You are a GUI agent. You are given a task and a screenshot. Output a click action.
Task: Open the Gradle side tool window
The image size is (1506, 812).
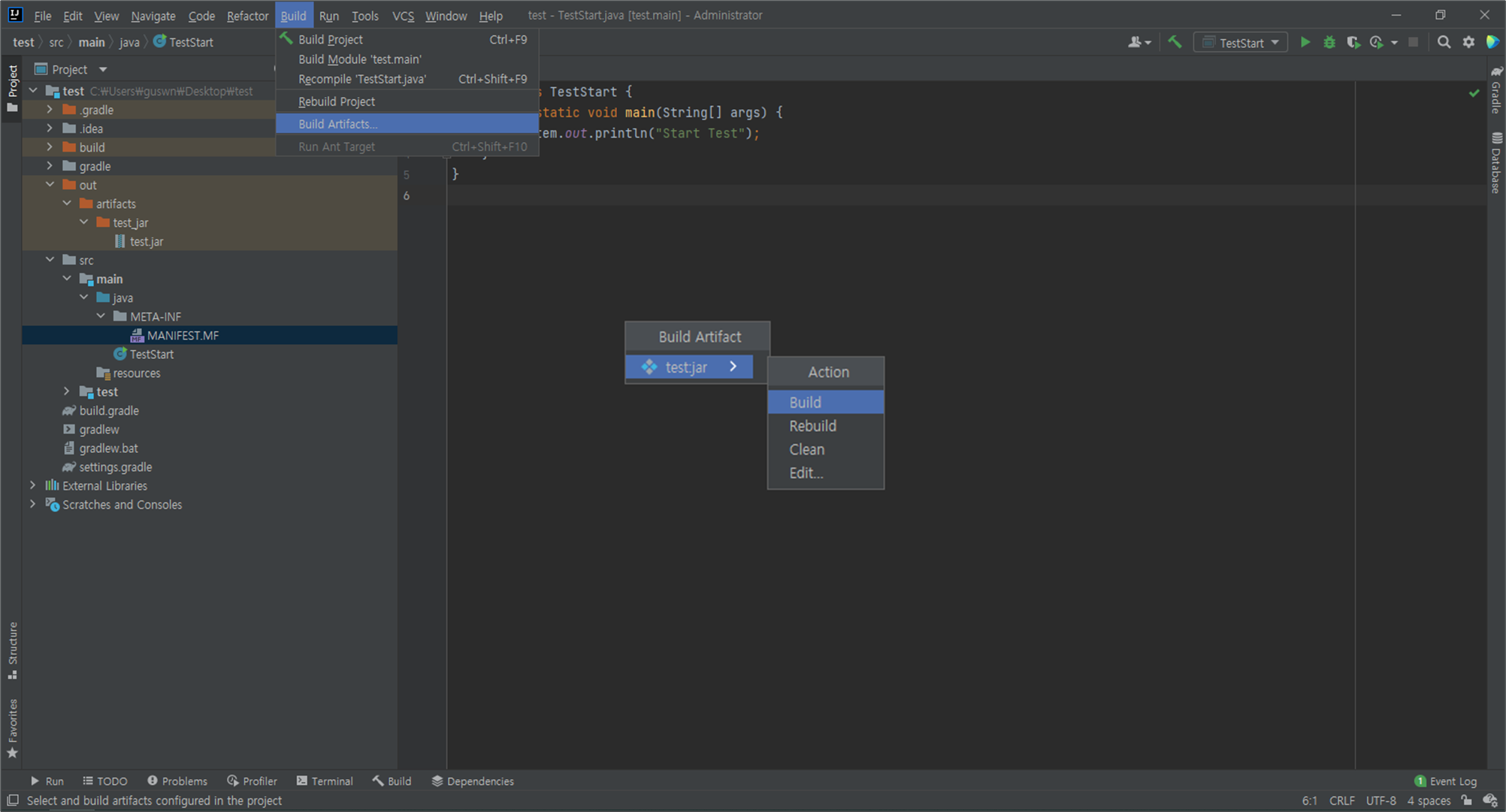[x=1496, y=90]
